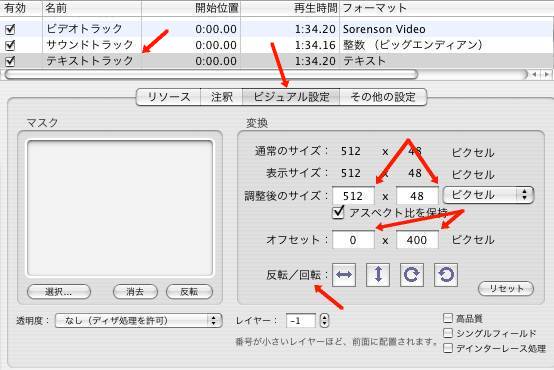The width and height of the screenshot is (554, 370).
Task: Uncheck the ビデオトラック enabled checkbox
Action: pos(10,29)
